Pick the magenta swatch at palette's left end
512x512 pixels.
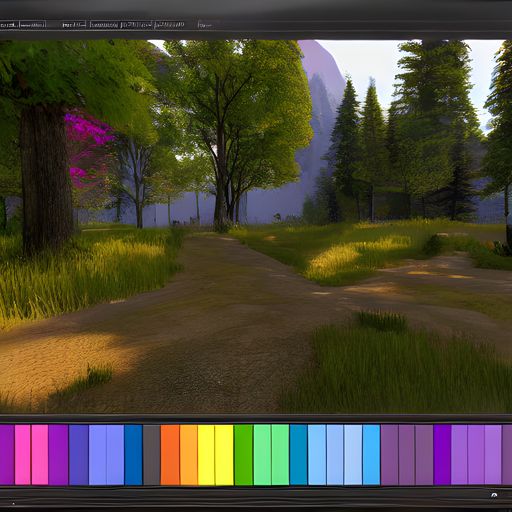point(7,455)
